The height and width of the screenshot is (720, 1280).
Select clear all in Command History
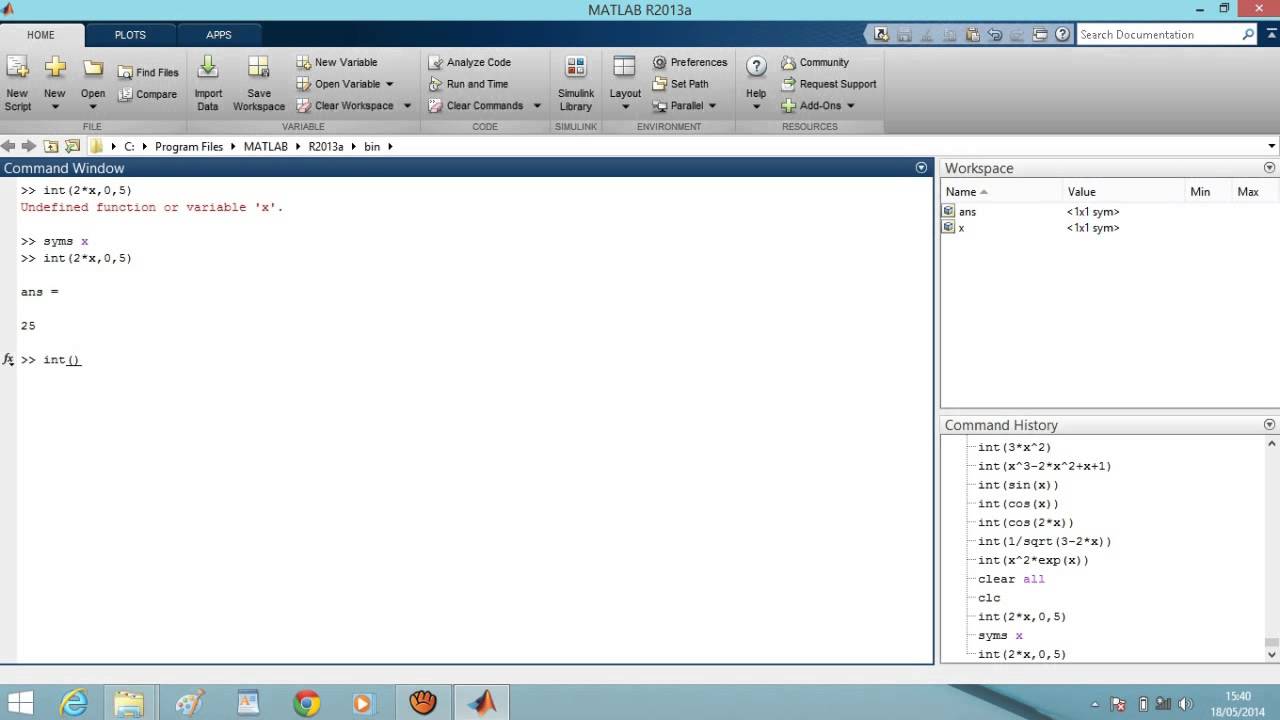[x=1011, y=579]
